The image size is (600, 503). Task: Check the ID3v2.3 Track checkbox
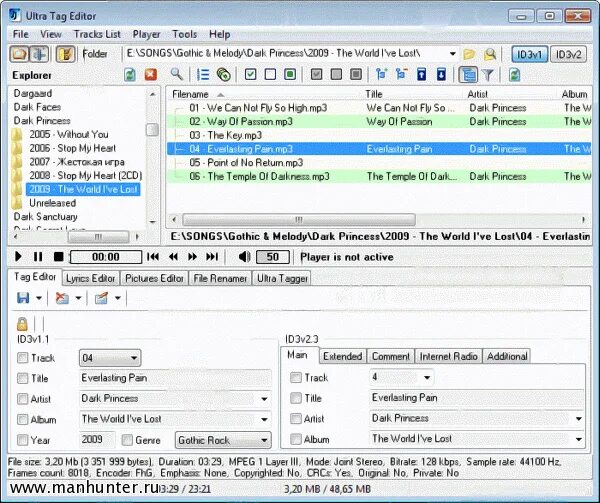coord(295,378)
